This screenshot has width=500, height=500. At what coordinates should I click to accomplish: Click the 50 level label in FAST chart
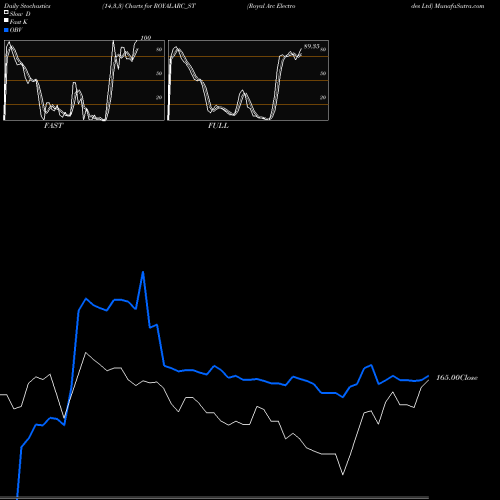tap(159, 73)
